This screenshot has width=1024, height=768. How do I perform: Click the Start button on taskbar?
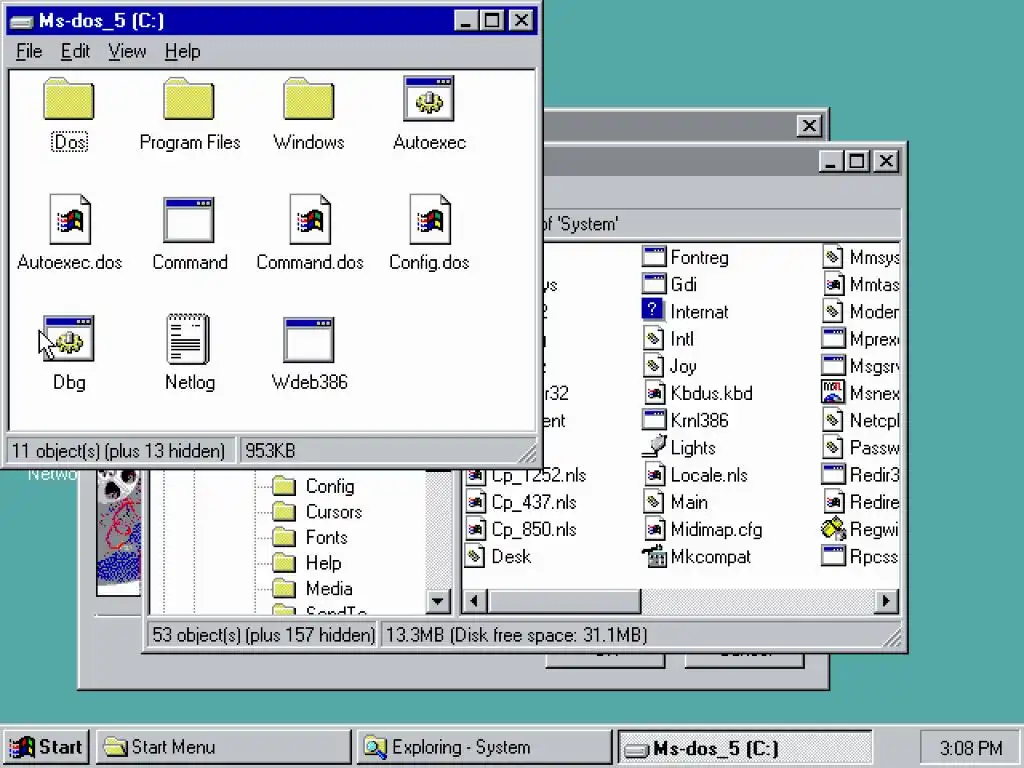[x=46, y=747]
